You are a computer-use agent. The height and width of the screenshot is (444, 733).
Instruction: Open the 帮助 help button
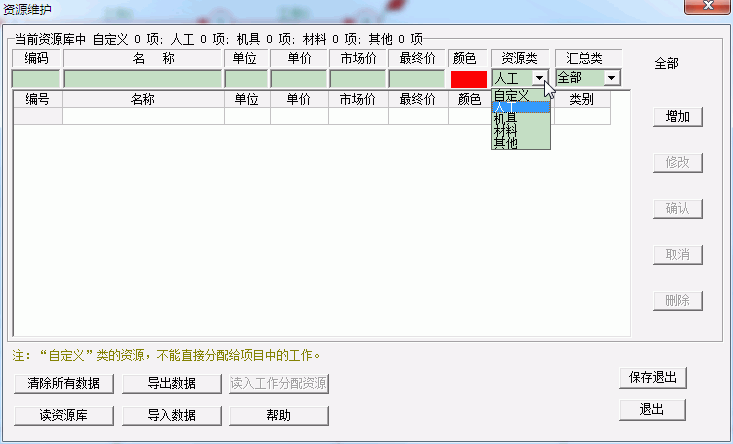point(279,415)
